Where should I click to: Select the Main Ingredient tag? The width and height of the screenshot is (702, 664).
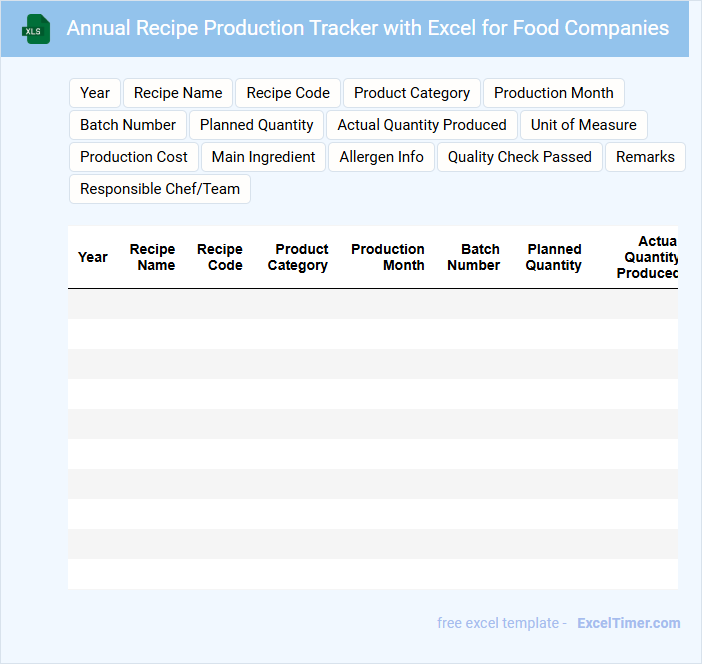[264, 157]
